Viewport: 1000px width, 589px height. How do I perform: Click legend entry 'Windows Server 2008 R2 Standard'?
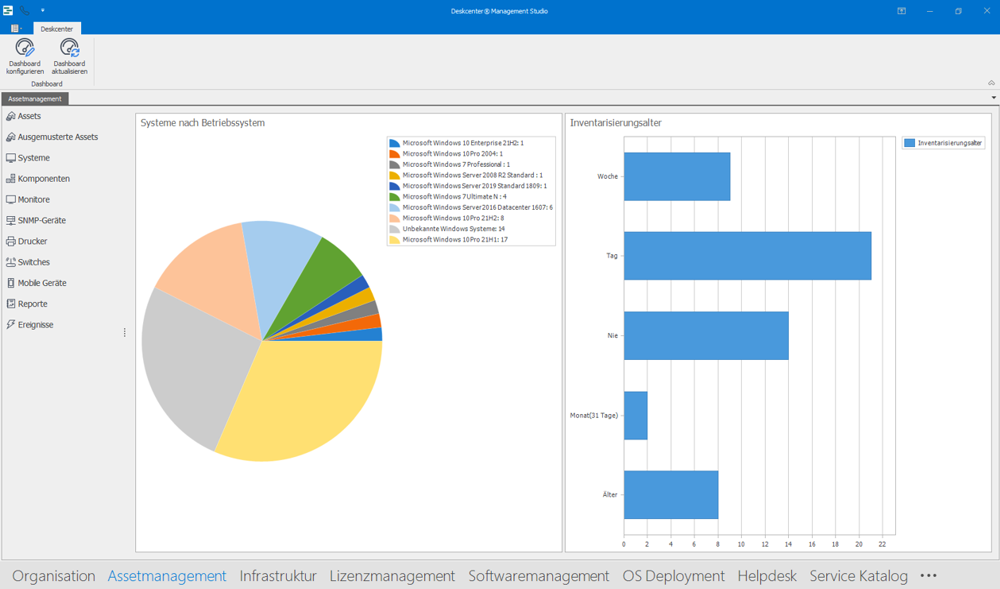(473, 175)
